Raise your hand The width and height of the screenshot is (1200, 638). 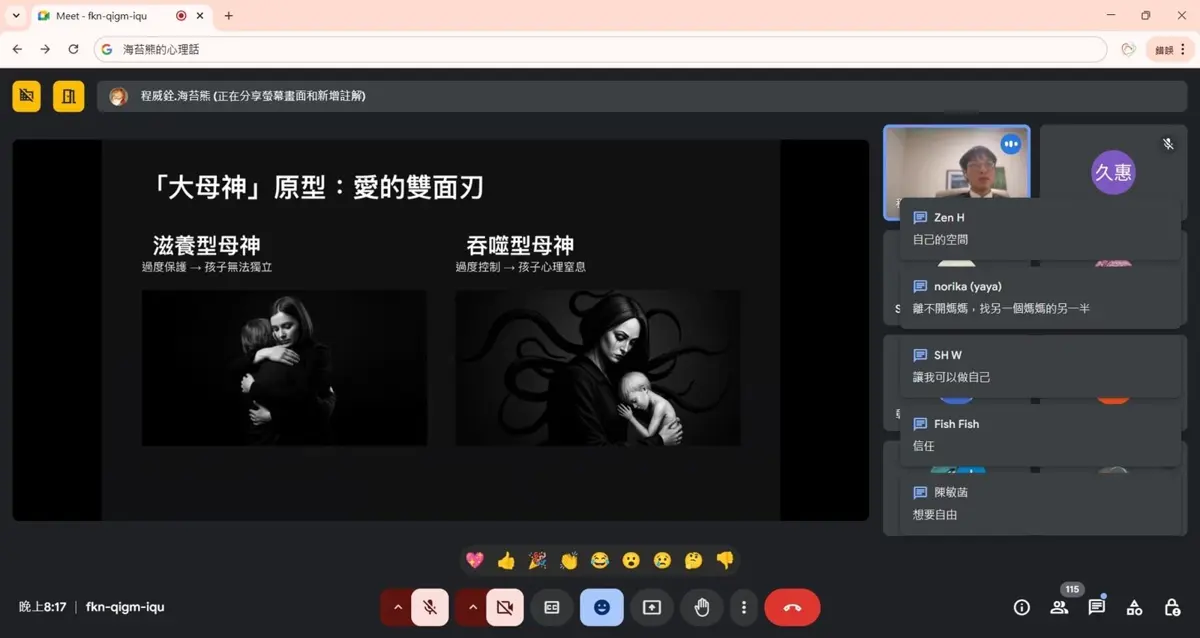click(x=702, y=607)
